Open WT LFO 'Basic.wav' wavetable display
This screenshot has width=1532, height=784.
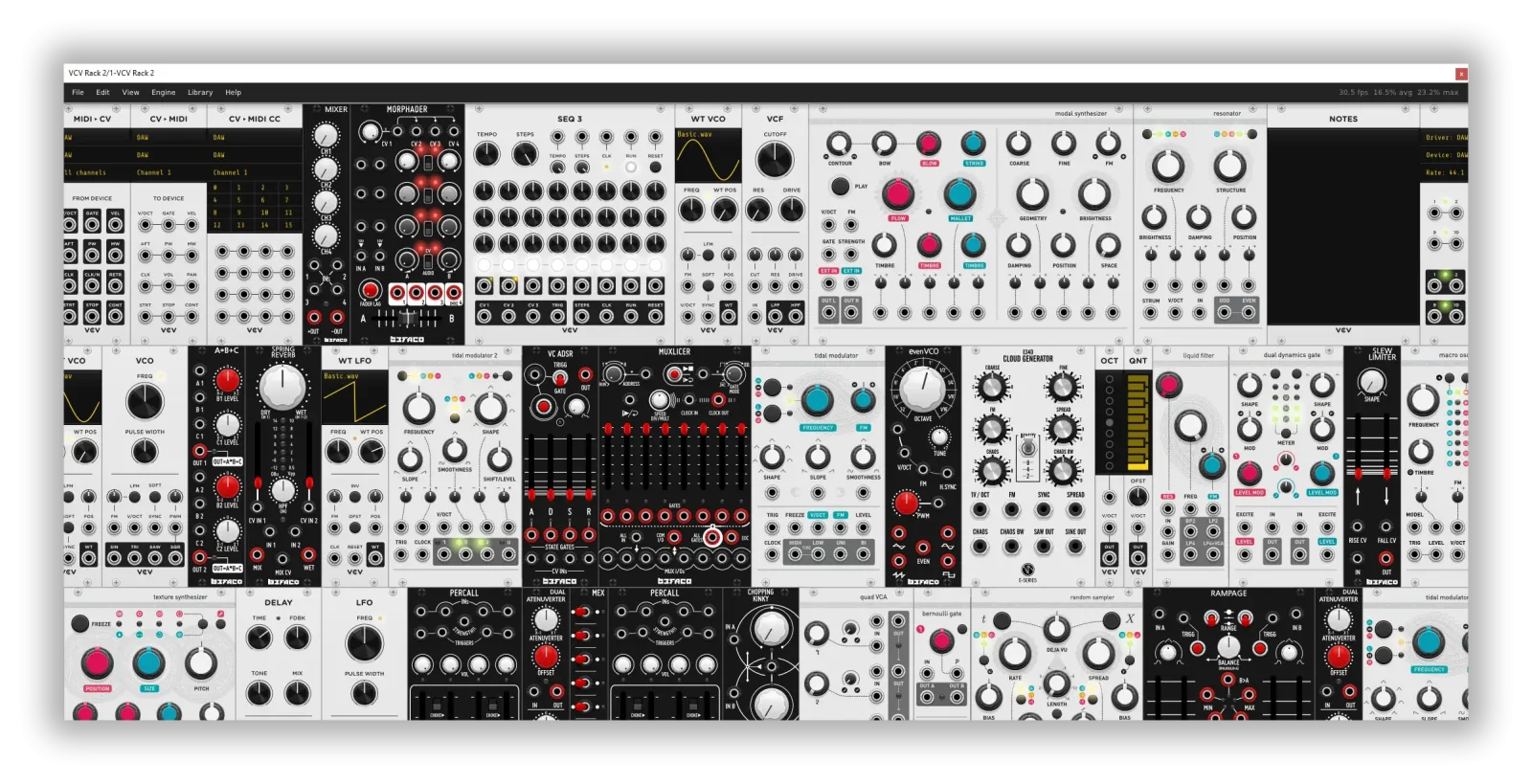[x=354, y=397]
